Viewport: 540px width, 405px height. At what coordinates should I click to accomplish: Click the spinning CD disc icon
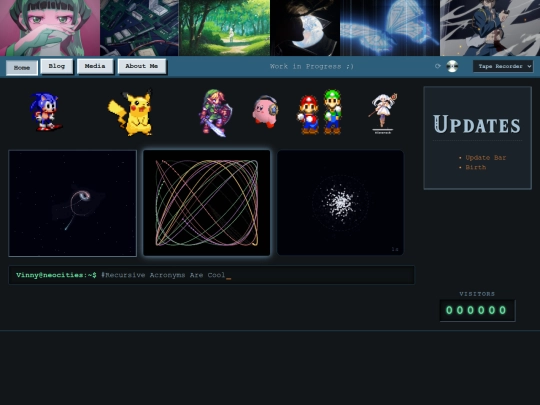point(452,66)
